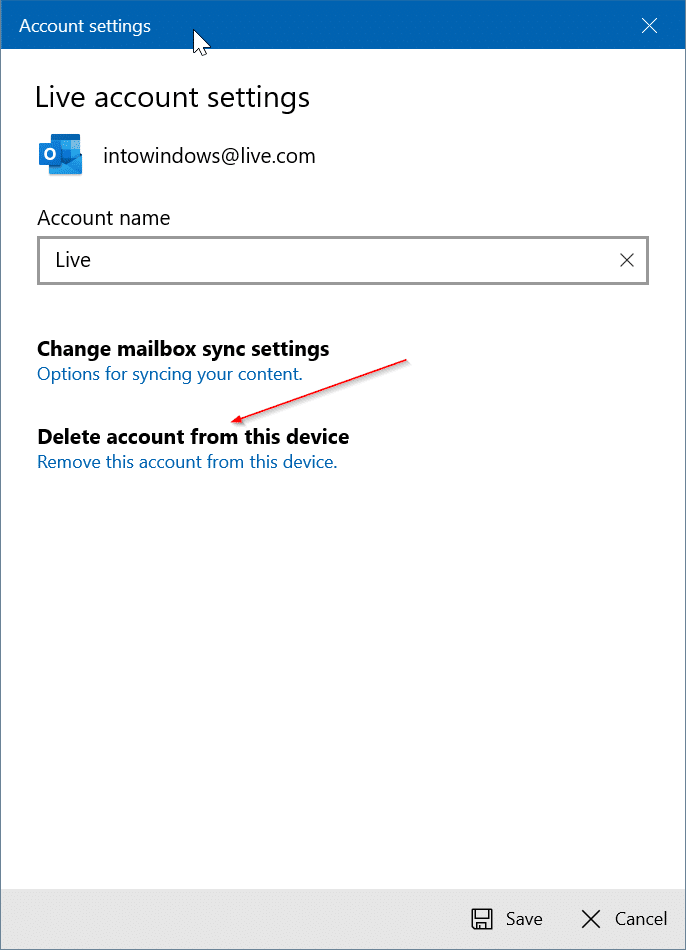The image size is (686, 950).
Task: Click the Outlook account icon
Action: 60,154
